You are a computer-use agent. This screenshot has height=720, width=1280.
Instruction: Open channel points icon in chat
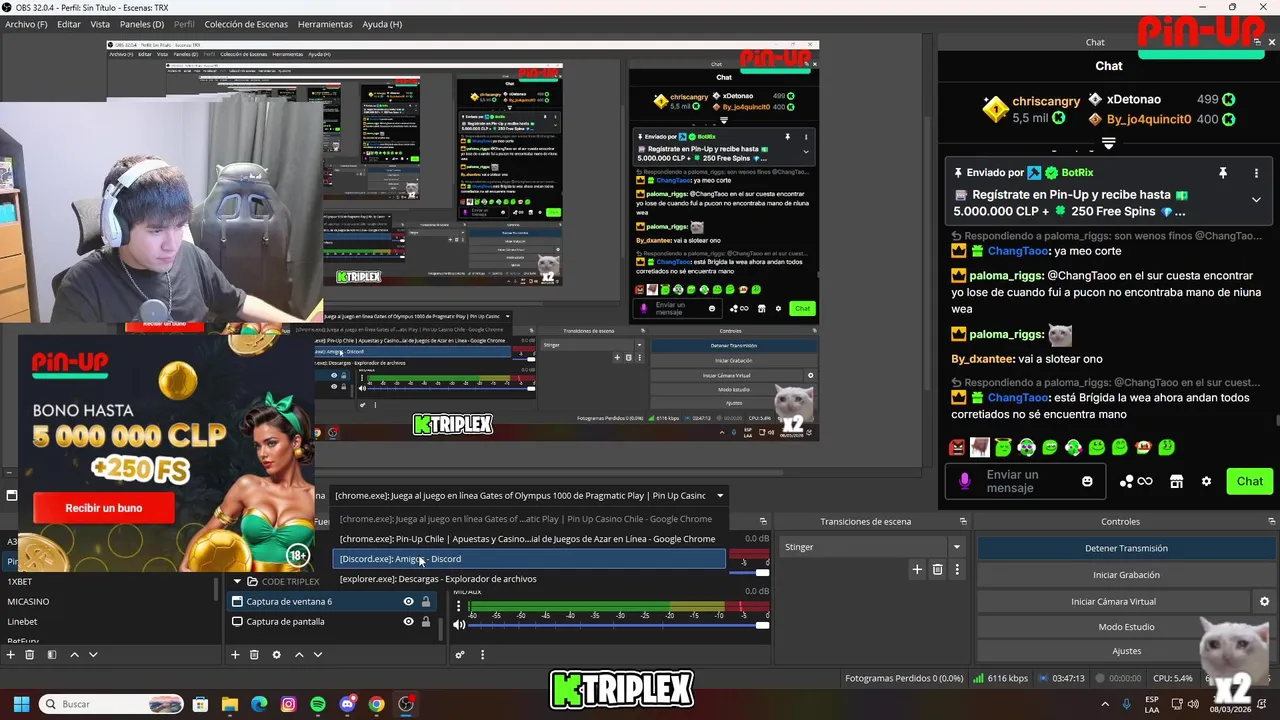tap(1136, 481)
